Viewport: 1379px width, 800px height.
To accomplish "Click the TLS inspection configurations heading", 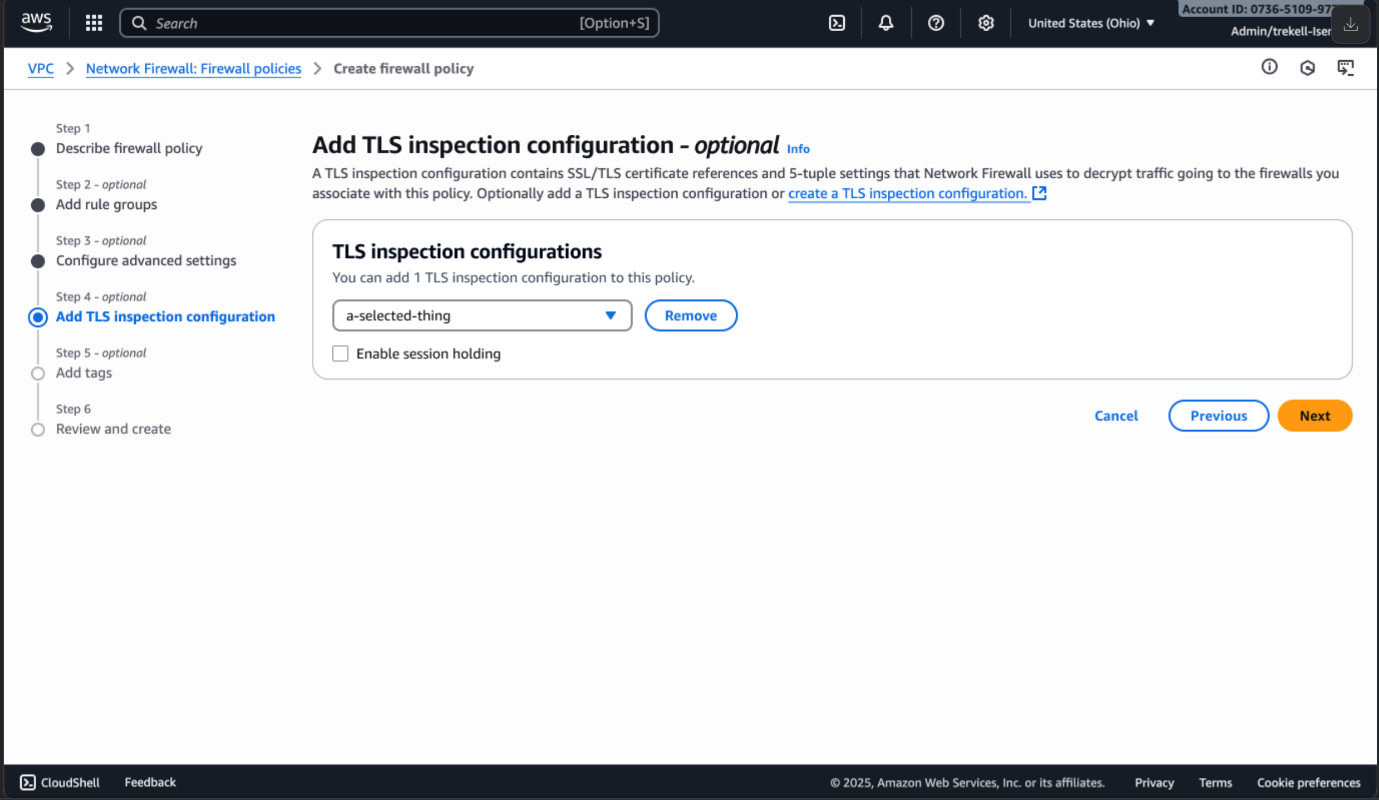I will (467, 251).
